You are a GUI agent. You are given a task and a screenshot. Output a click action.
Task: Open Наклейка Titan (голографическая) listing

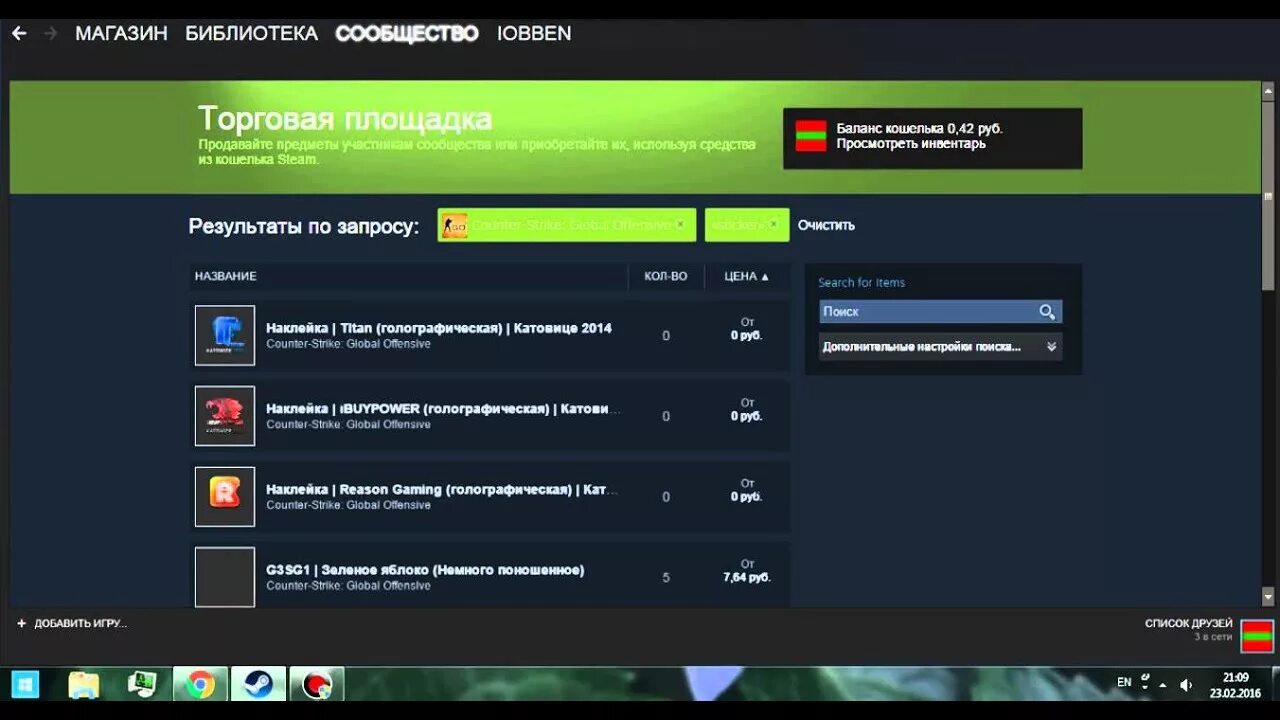439,328
